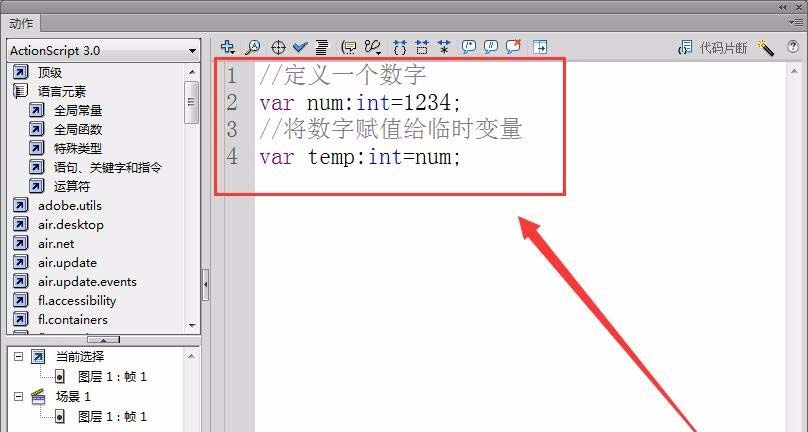Collapse the panel with double arrows

click(x=783, y=7)
